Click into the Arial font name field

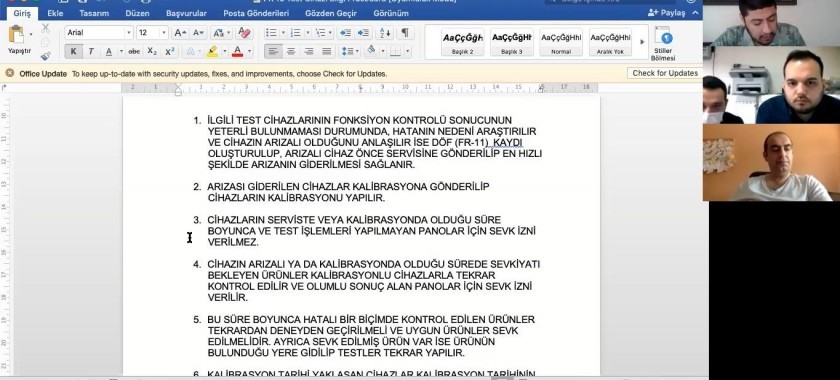(x=95, y=33)
